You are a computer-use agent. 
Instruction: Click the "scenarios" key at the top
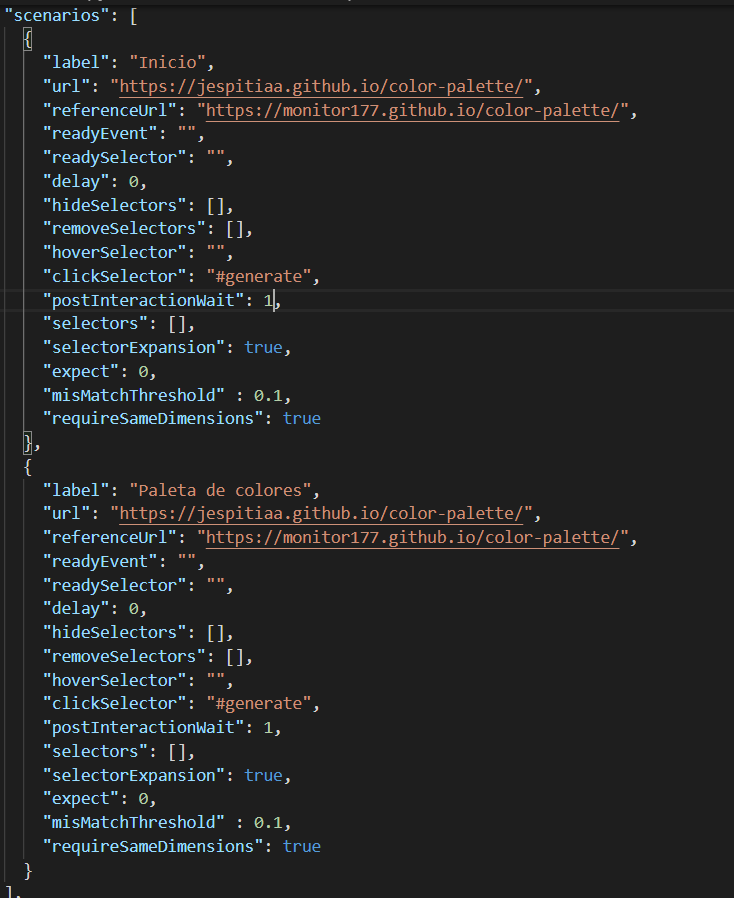[x=57, y=15]
